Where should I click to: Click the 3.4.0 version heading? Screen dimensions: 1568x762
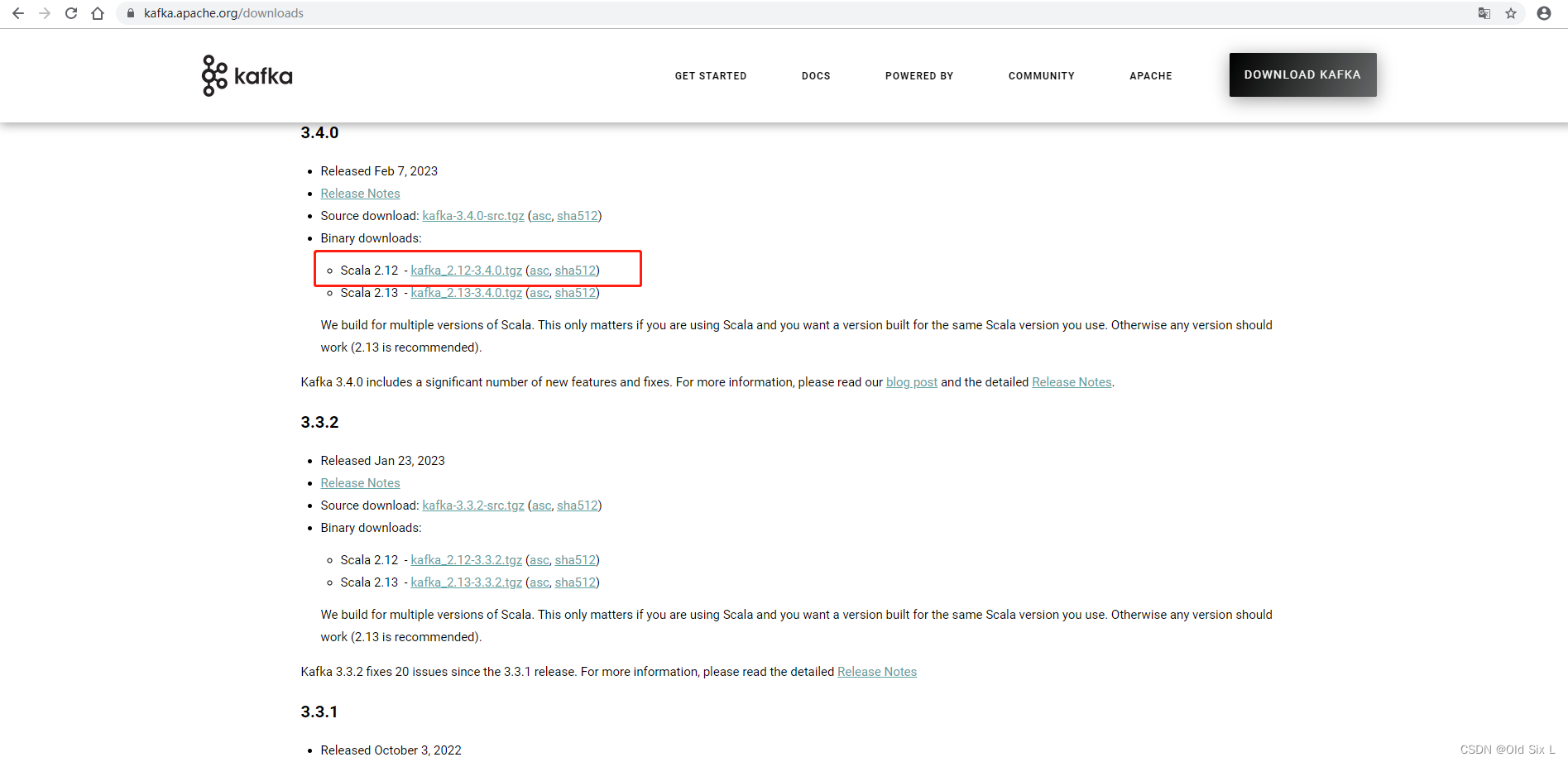319,132
